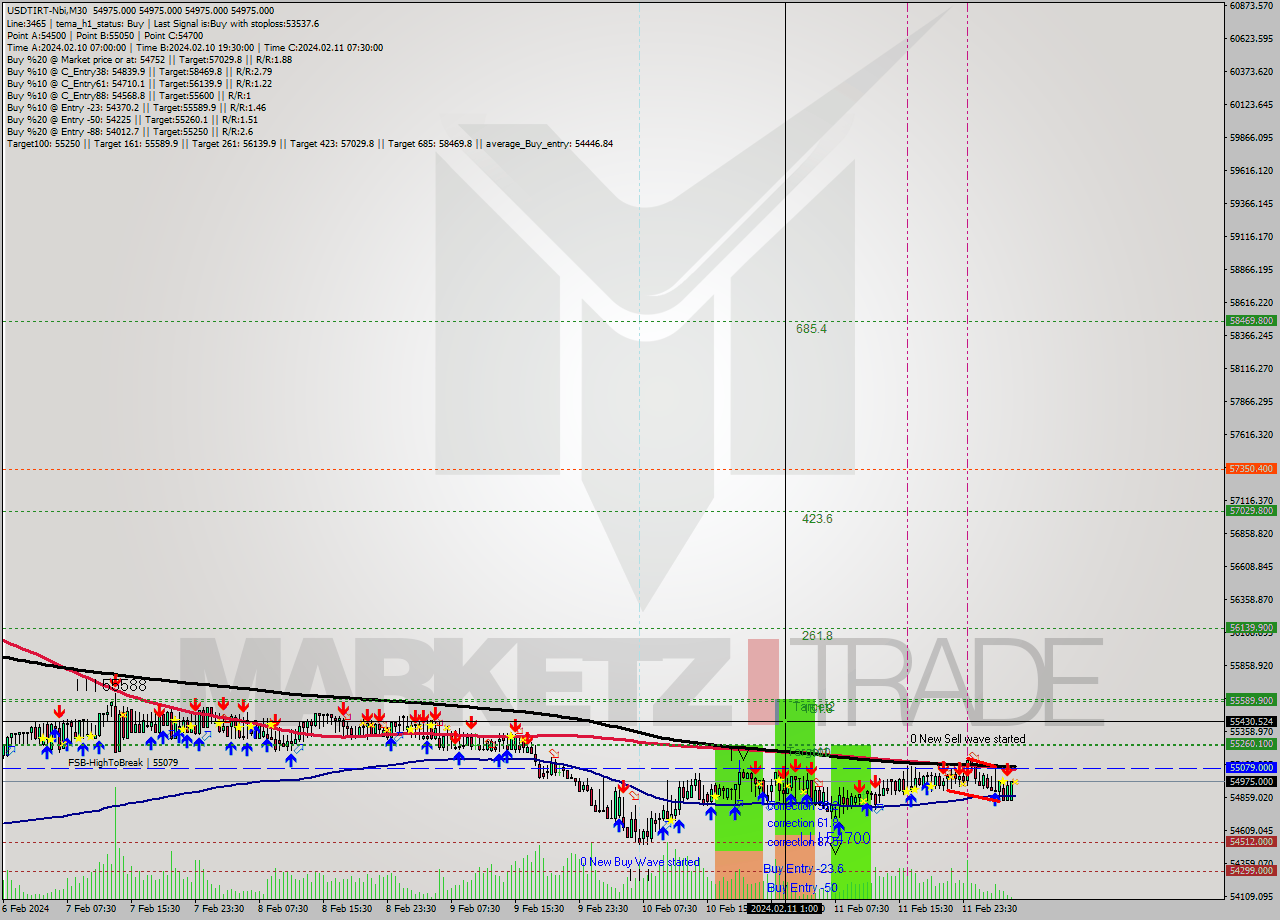Click the 'Buy %10 @ C_Entry61' line
This screenshot has width=1280, height=920.
pyautogui.click(x=139, y=83)
